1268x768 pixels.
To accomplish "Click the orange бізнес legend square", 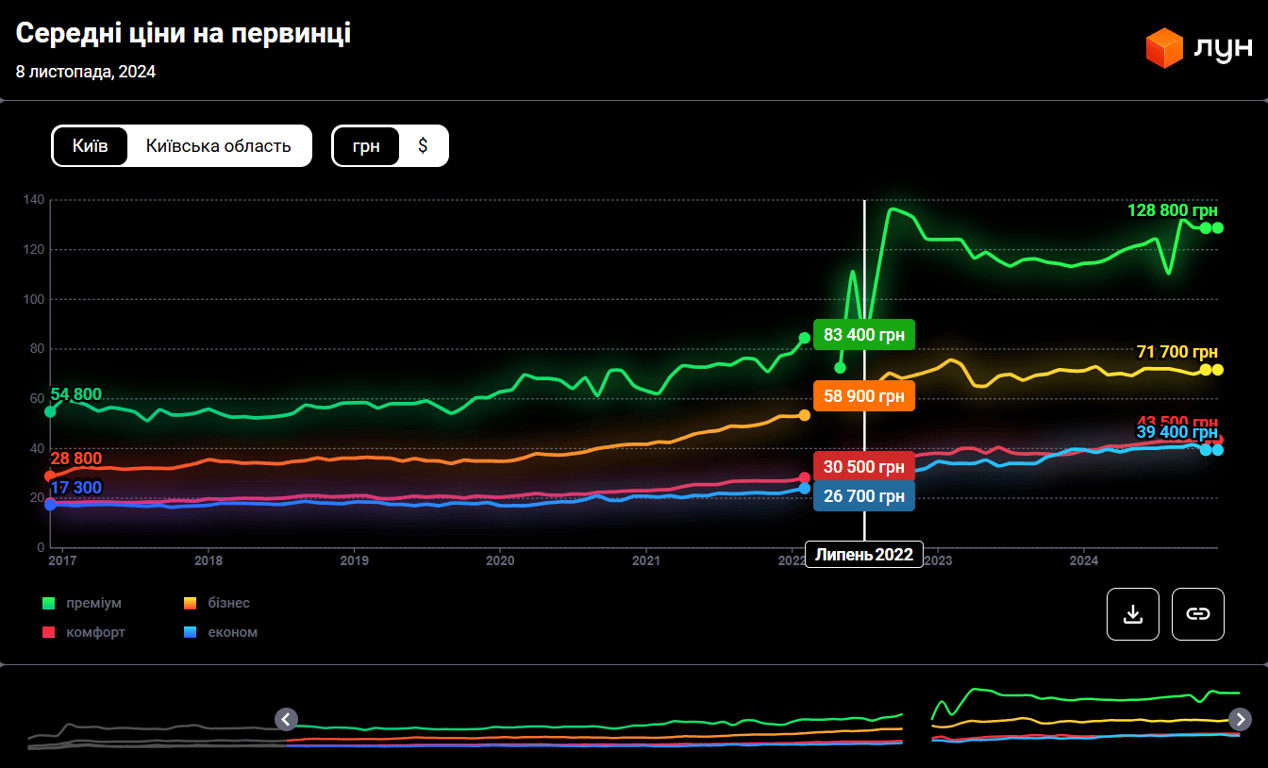I will pos(189,603).
